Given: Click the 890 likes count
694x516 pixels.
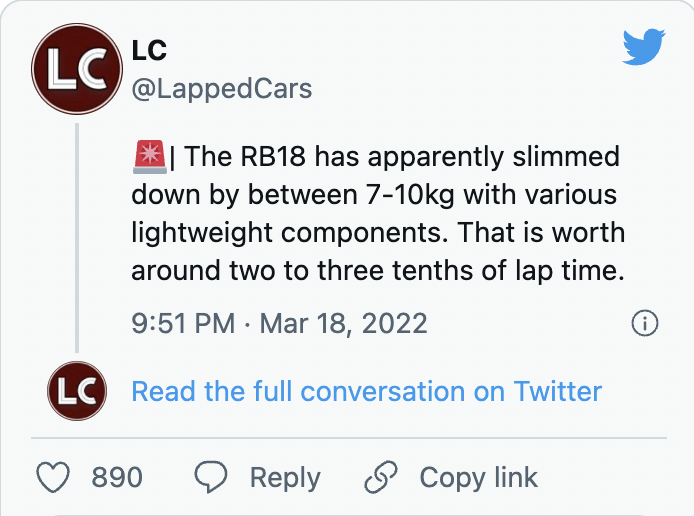Looking at the screenshot, I should tap(117, 477).
